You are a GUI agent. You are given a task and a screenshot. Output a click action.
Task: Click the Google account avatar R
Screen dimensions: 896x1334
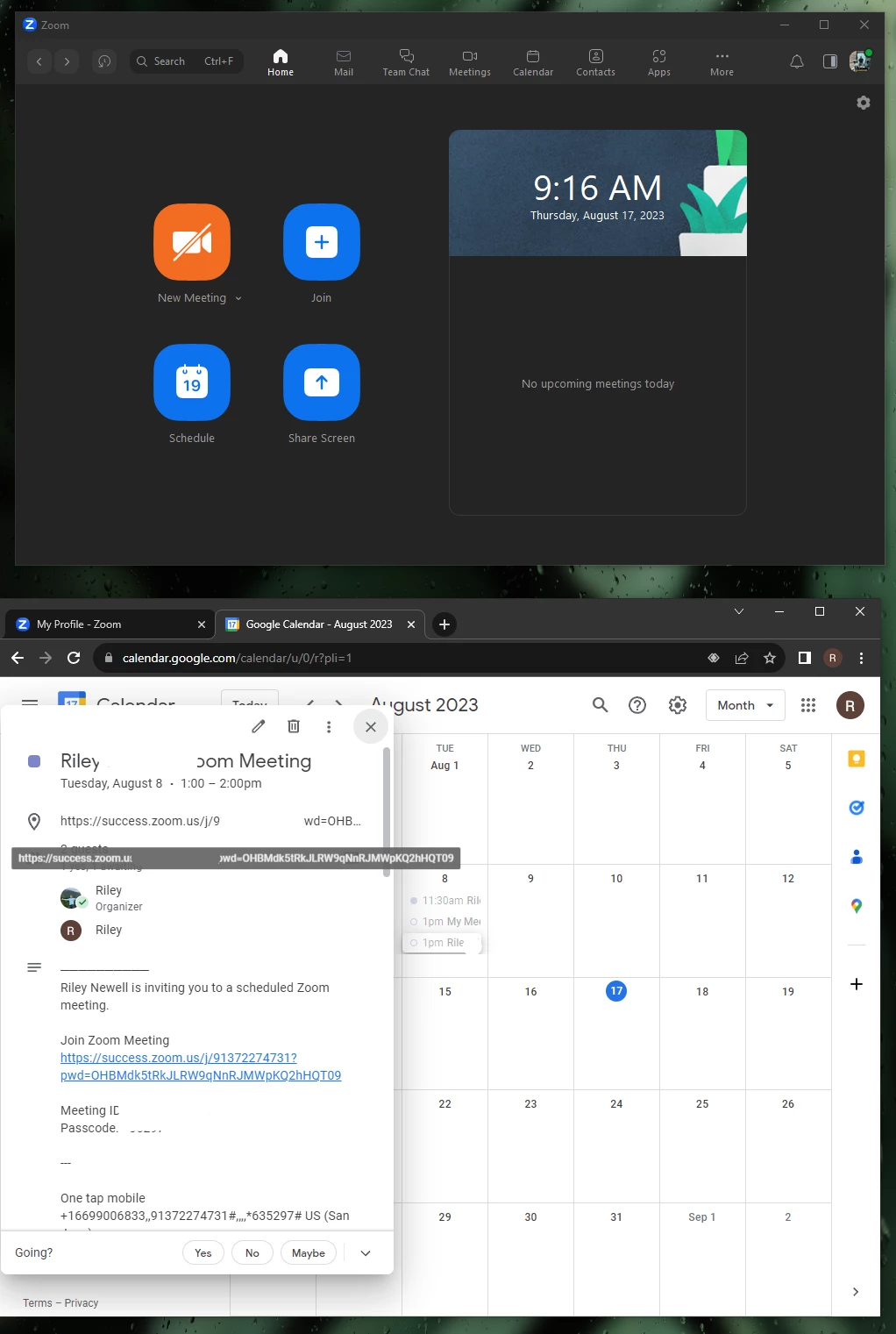pyautogui.click(x=850, y=705)
